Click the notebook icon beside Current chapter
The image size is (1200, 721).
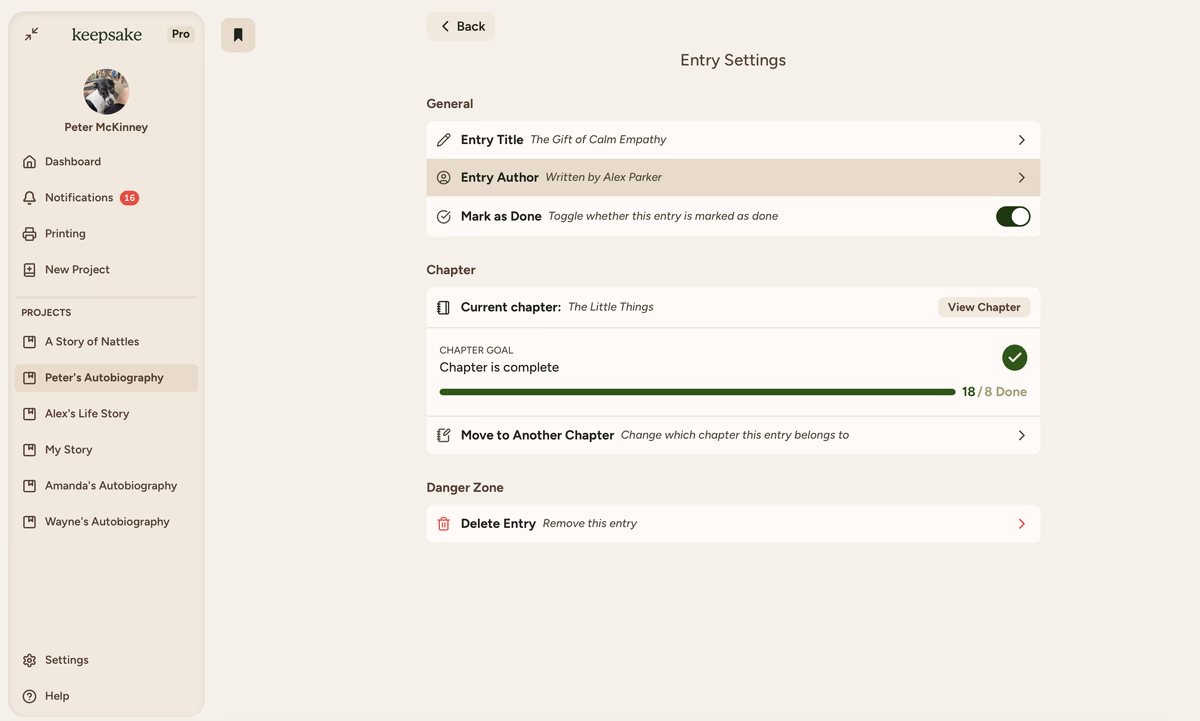click(444, 308)
